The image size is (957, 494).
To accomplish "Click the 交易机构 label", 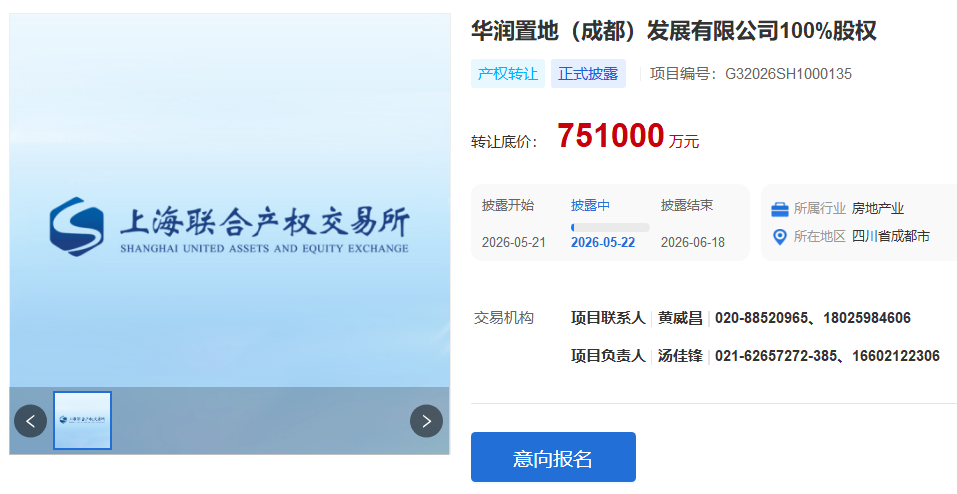I will coord(504,318).
